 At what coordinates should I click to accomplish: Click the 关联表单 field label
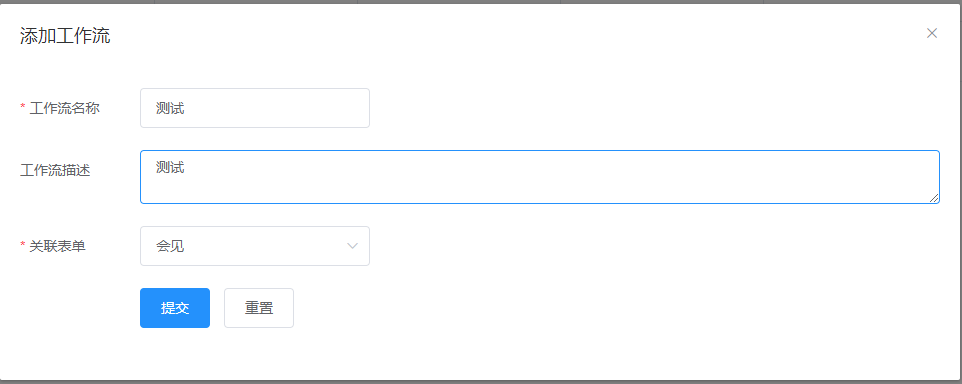point(58,247)
